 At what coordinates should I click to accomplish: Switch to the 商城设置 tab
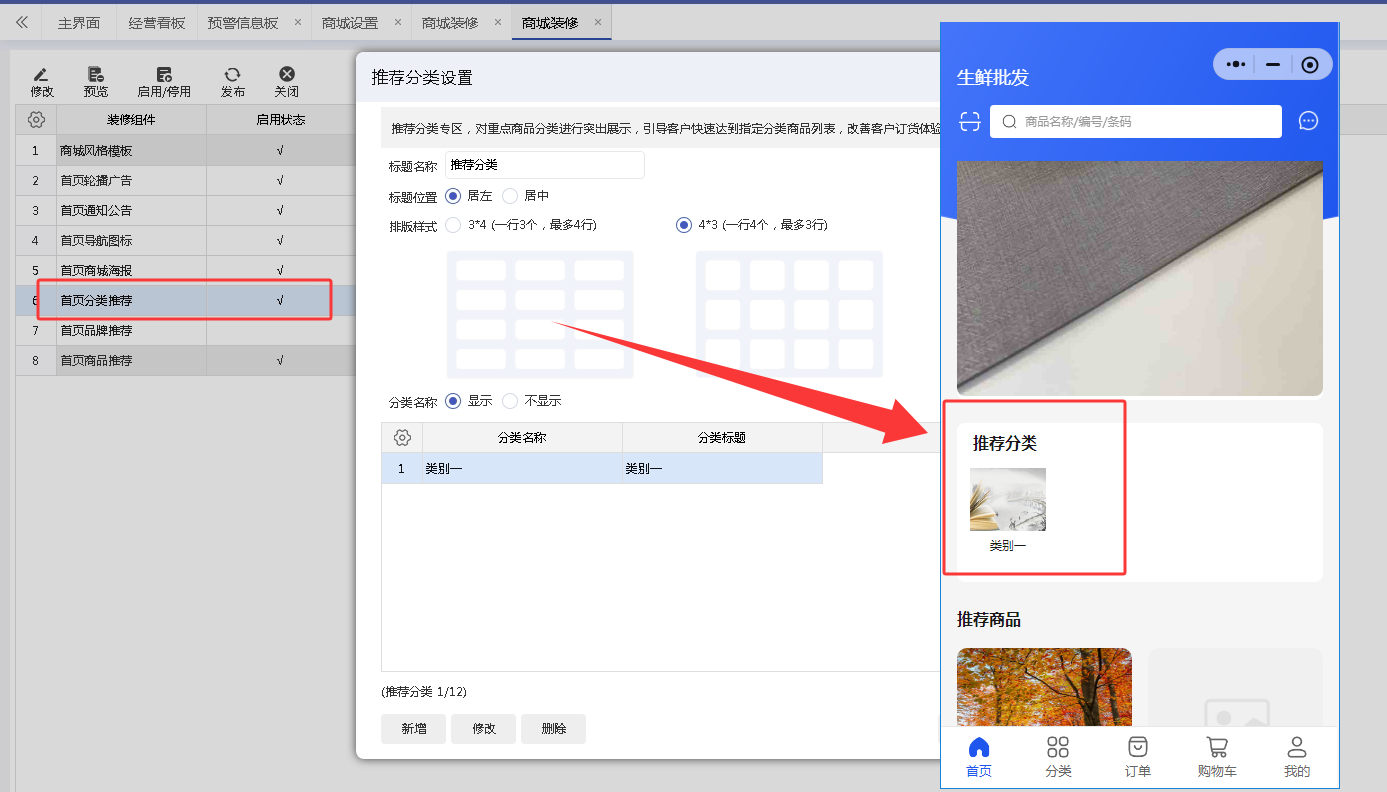350,22
